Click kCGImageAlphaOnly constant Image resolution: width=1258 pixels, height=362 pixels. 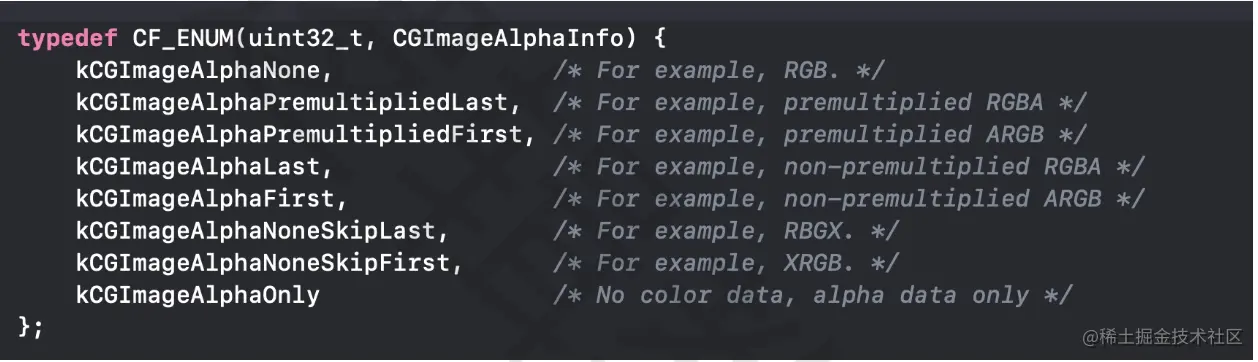[x=197, y=295]
